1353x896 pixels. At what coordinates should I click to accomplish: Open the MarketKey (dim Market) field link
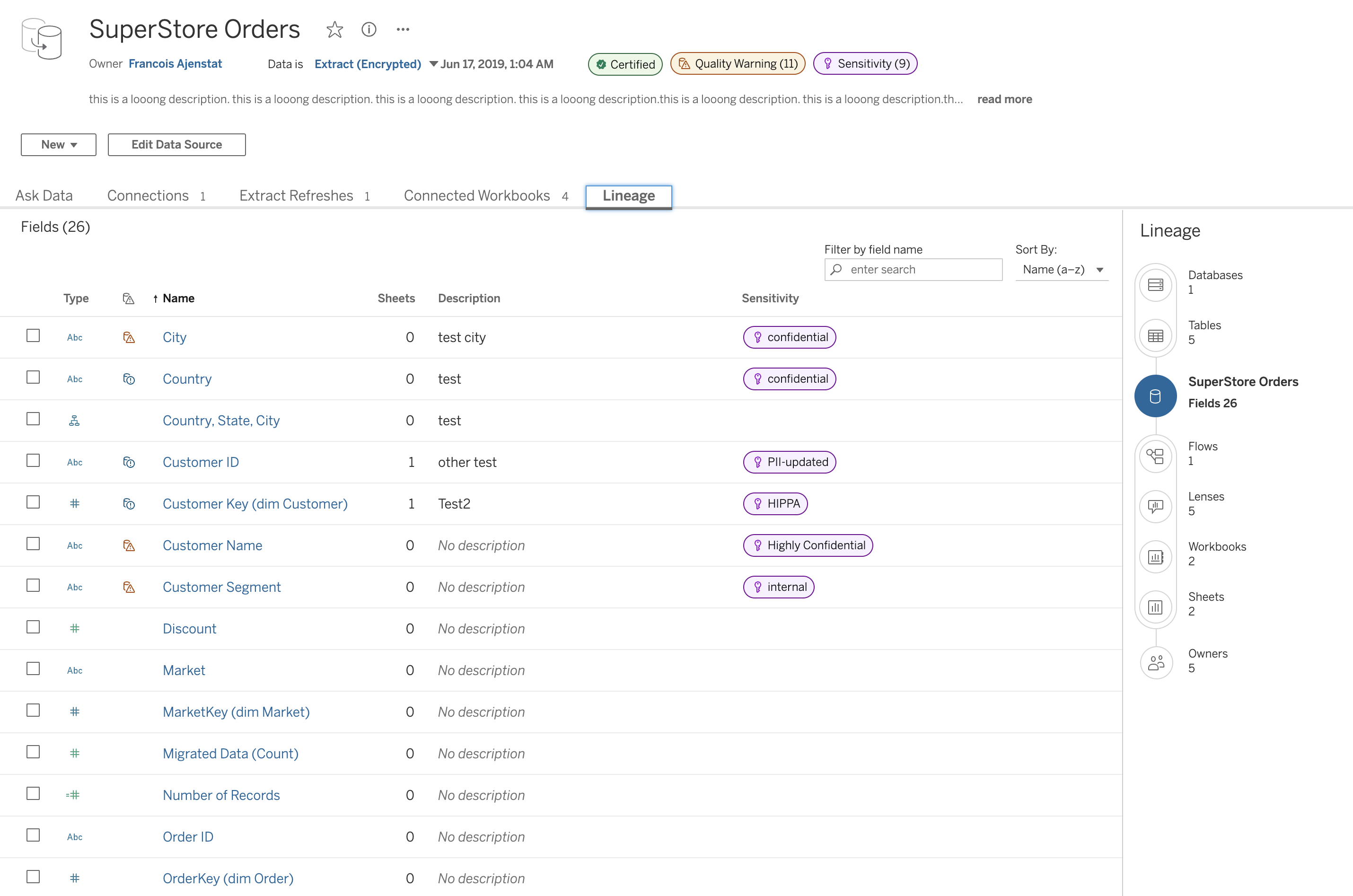(x=236, y=712)
